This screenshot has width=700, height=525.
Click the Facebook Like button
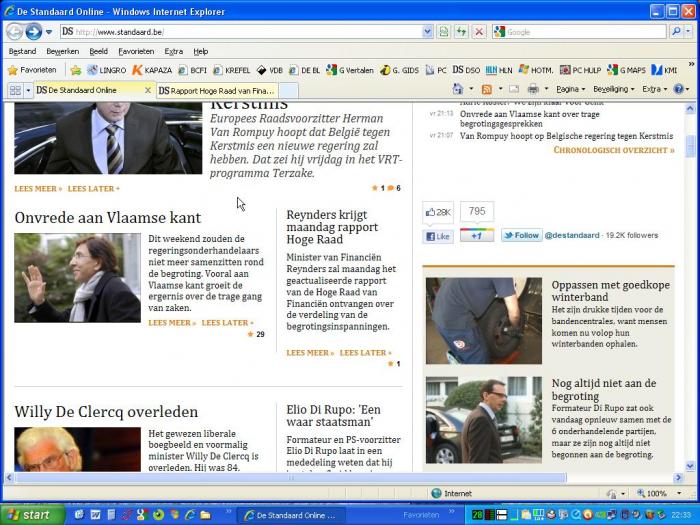click(438, 236)
